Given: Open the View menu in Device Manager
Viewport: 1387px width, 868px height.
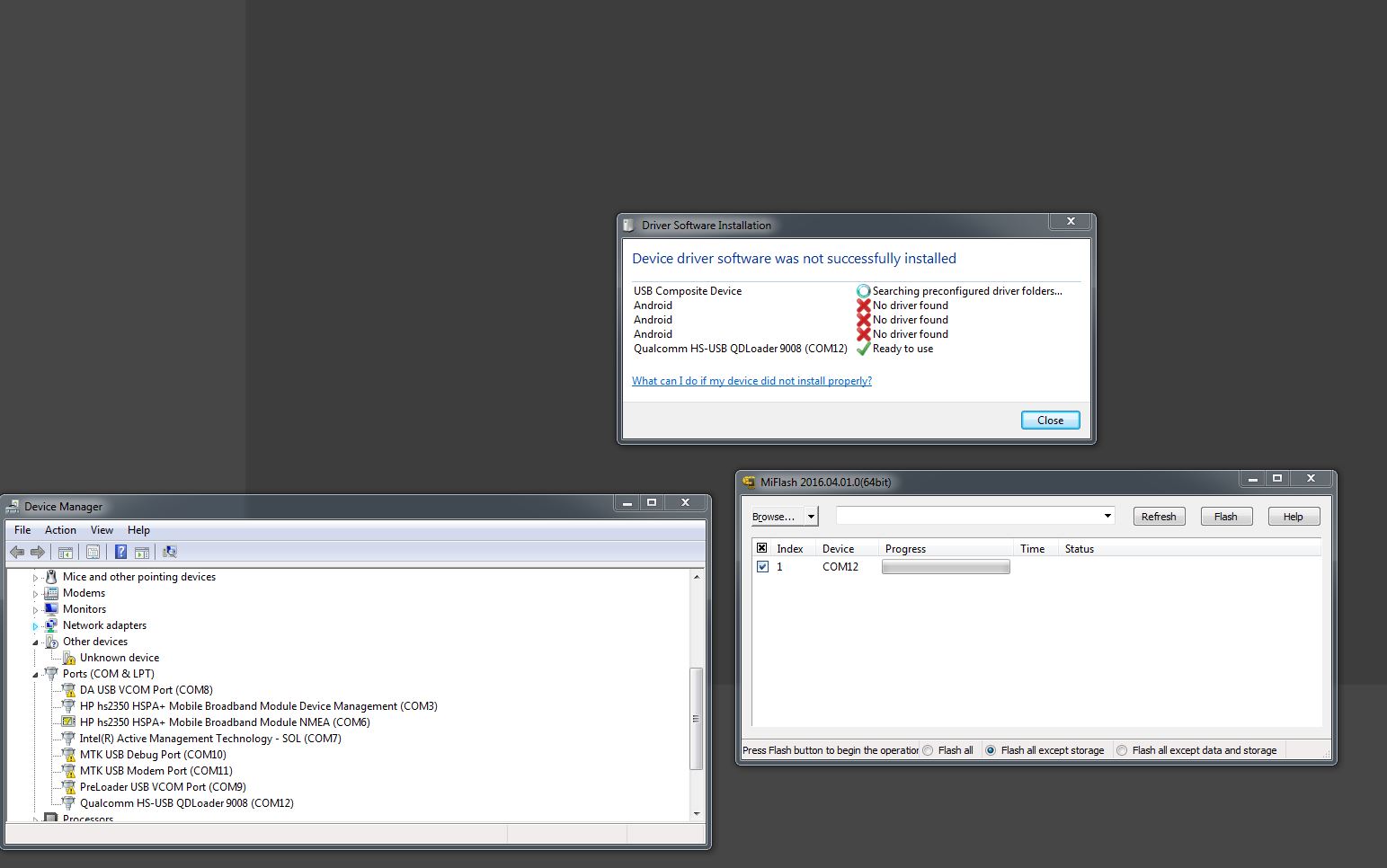Looking at the screenshot, I should pyautogui.click(x=102, y=530).
